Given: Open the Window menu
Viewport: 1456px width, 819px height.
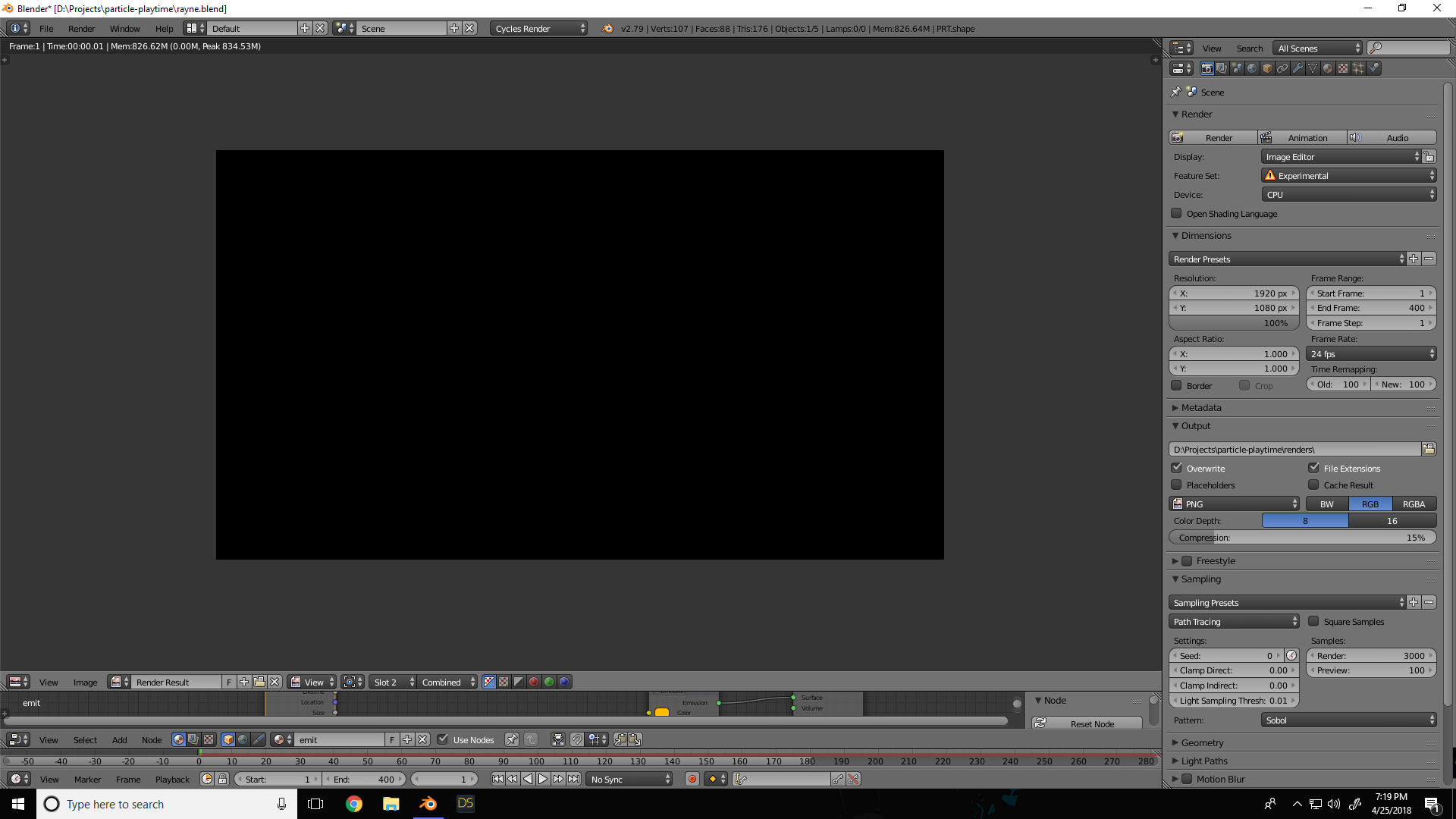Looking at the screenshot, I should coord(124,29).
